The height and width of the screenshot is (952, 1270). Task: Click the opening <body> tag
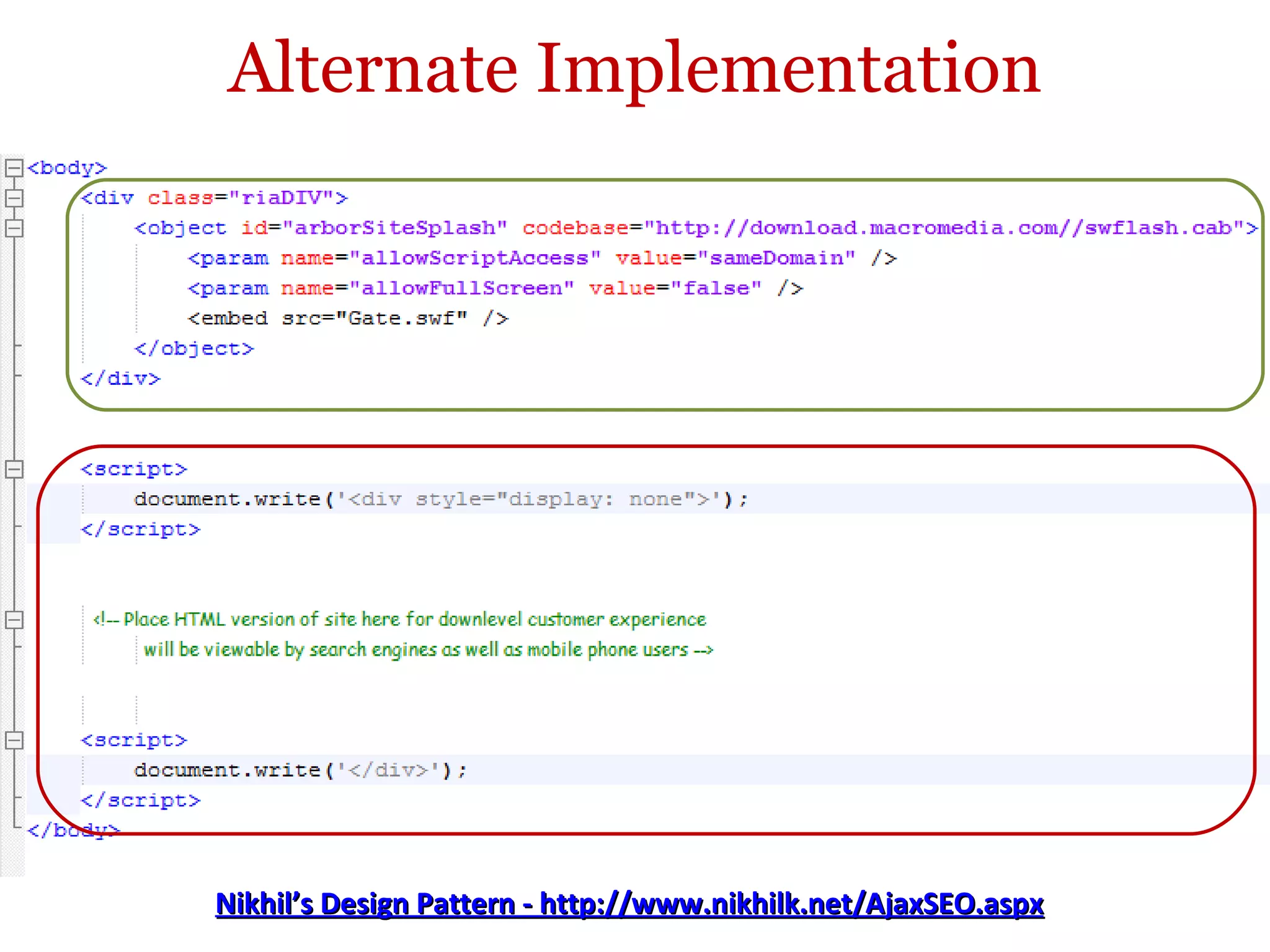[67, 168]
